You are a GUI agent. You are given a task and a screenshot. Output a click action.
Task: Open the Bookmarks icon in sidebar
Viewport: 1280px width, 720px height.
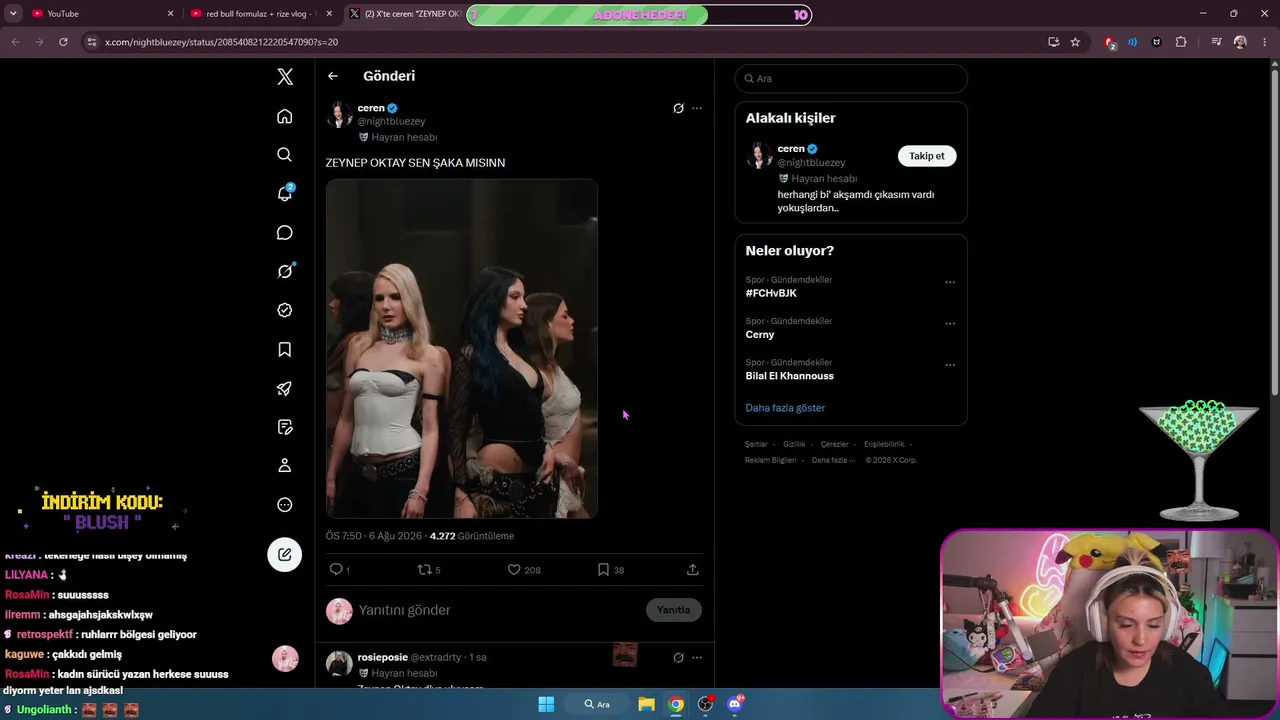coord(285,349)
